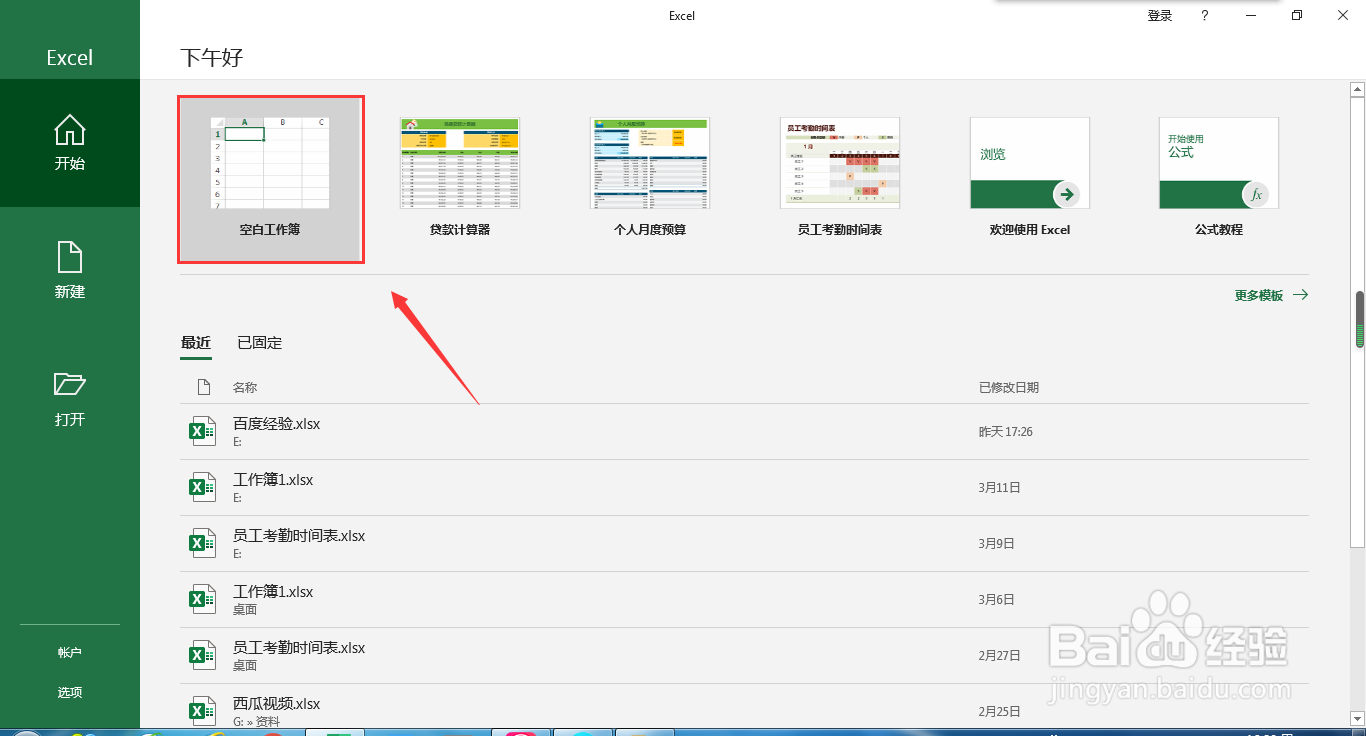Viewport: 1366px width, 736px height.
Task: Open 选项 in the sidebar
Action: pyautogui.click(x=70, y=692)
